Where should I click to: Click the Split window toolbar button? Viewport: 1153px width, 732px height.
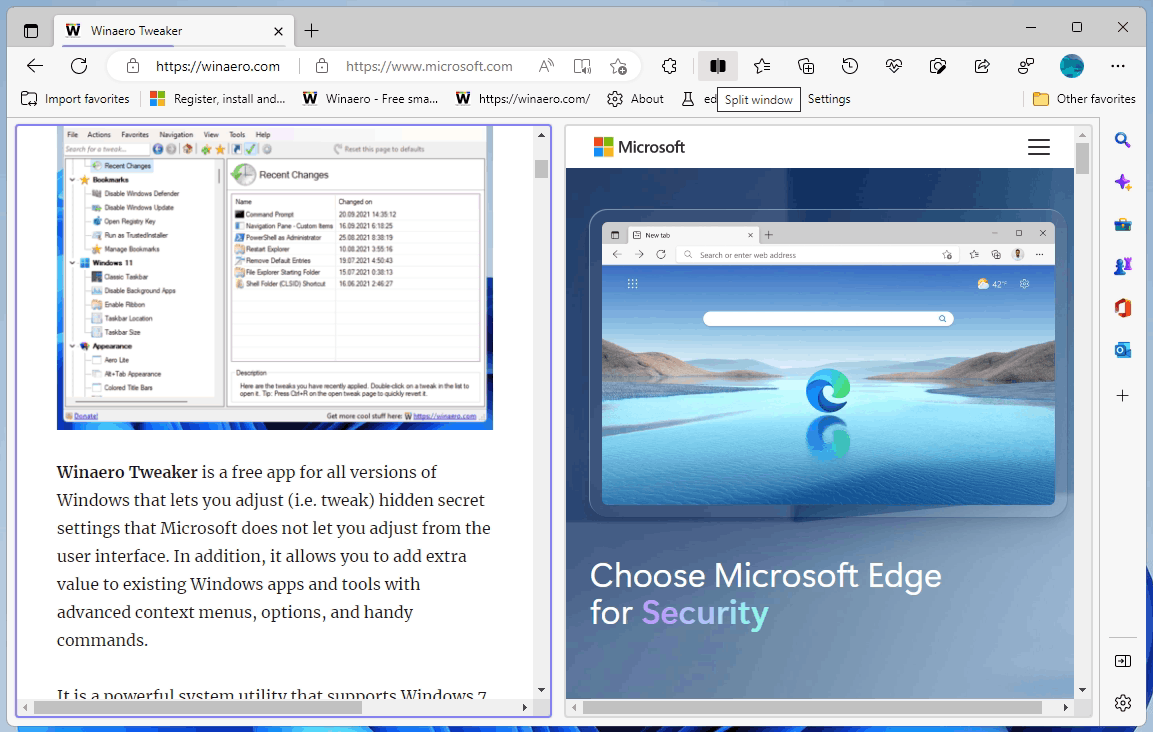(x=717, y=66)
